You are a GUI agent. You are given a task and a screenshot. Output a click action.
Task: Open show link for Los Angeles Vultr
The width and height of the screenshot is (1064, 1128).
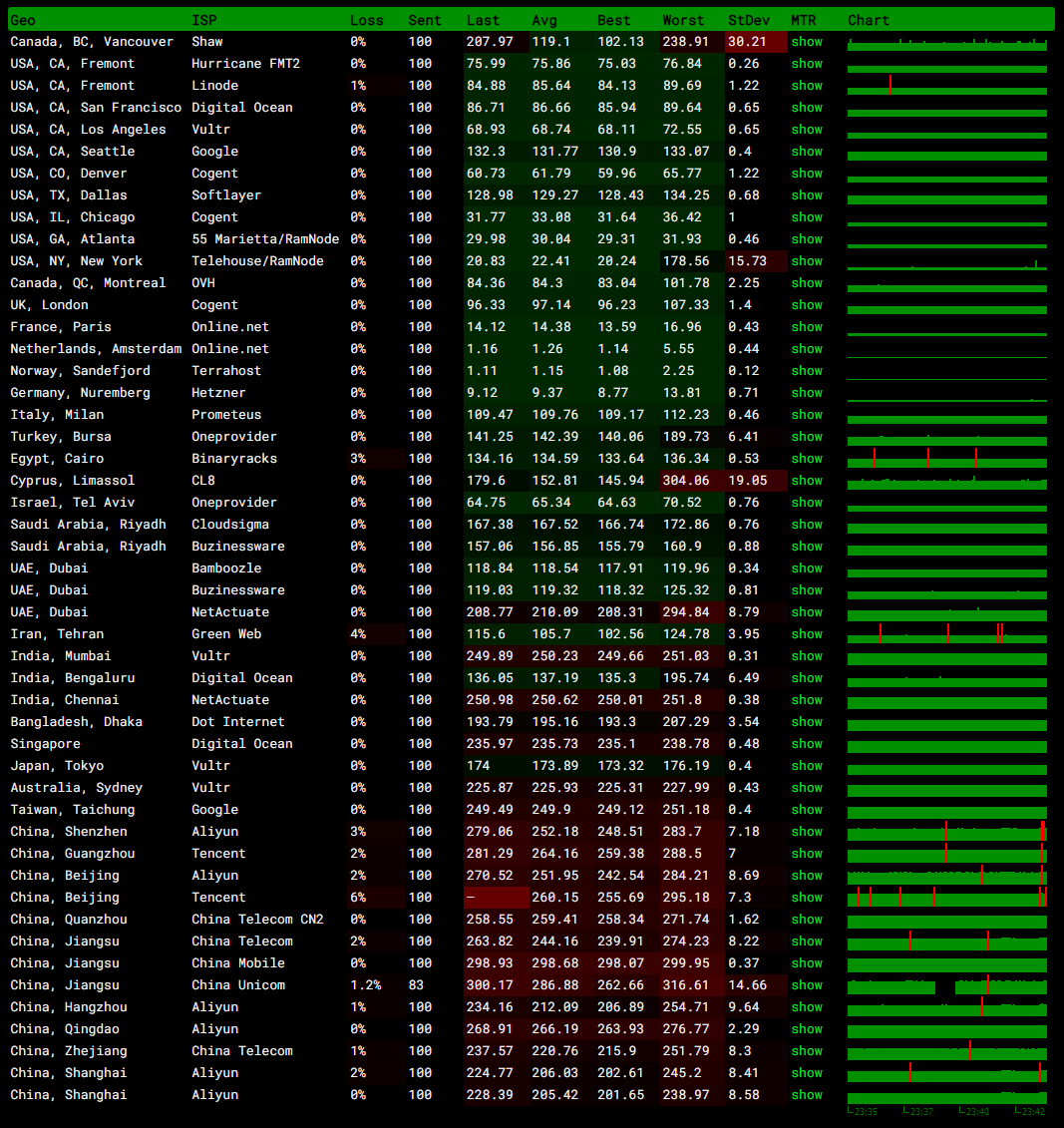click(x=807, y=130)
